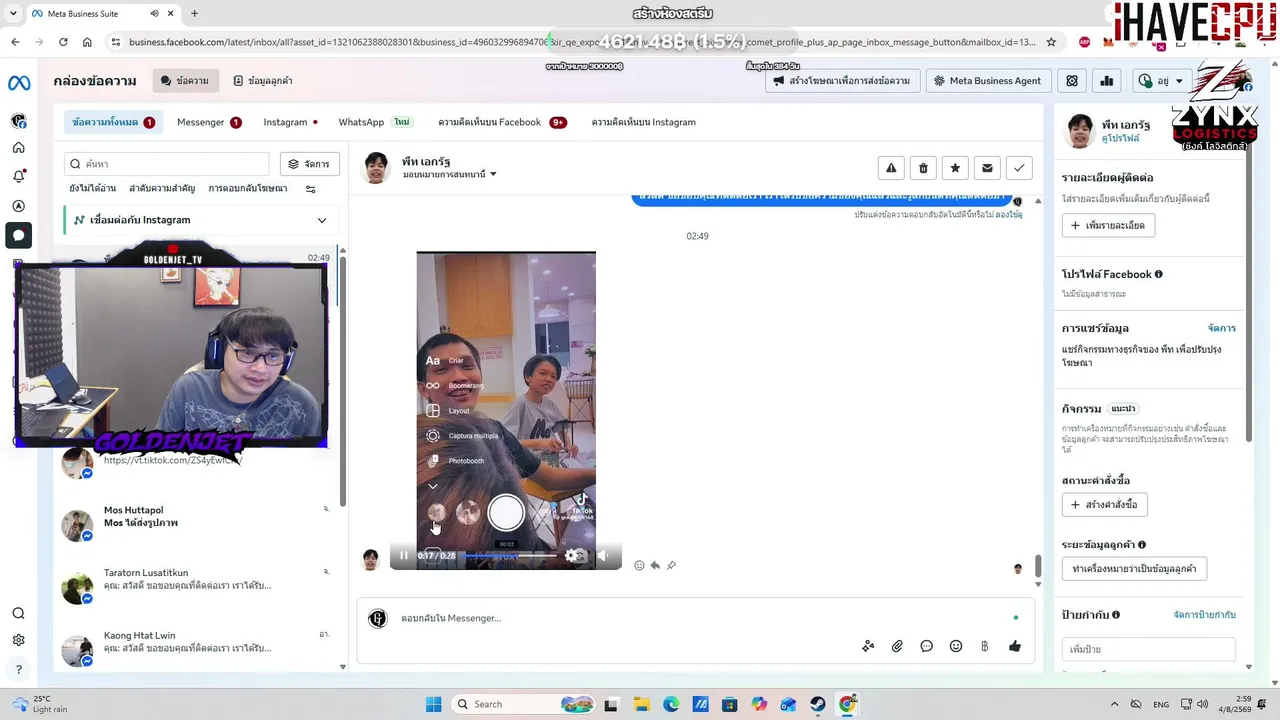Click the create order button
This screenshot has height=720, width=1280.
click(x=1104, y=505)
